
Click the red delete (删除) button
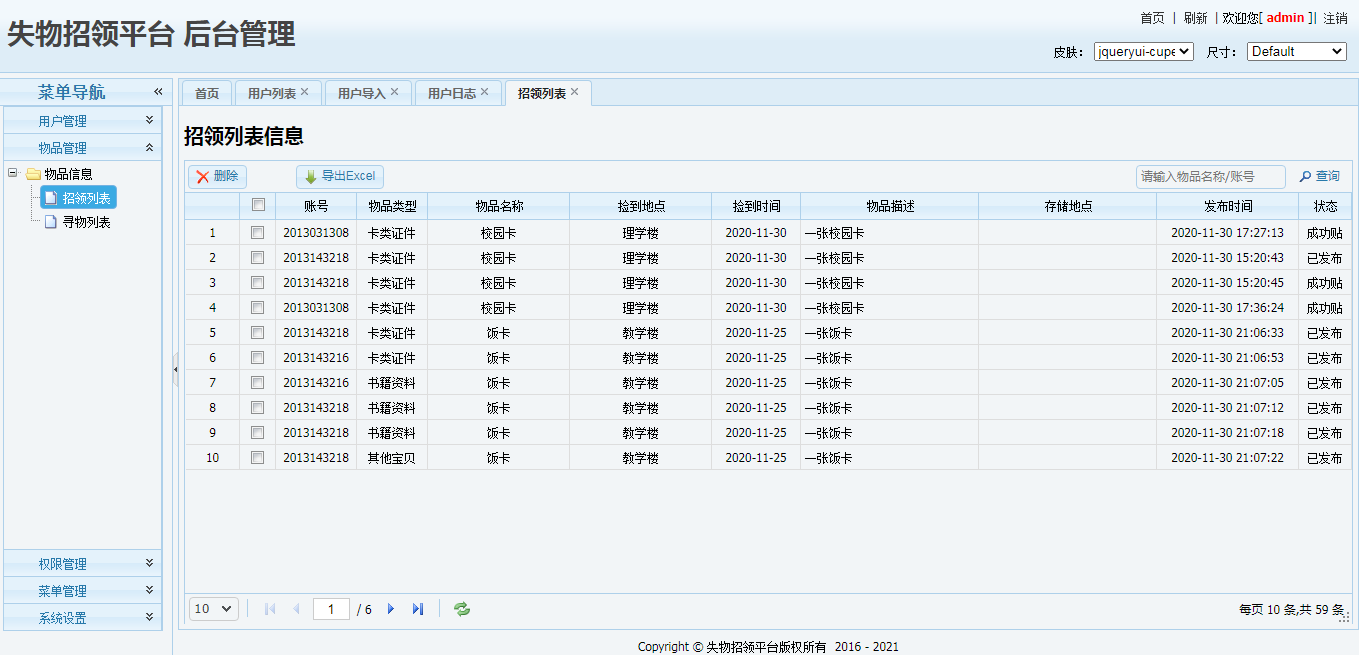[217, 177]
